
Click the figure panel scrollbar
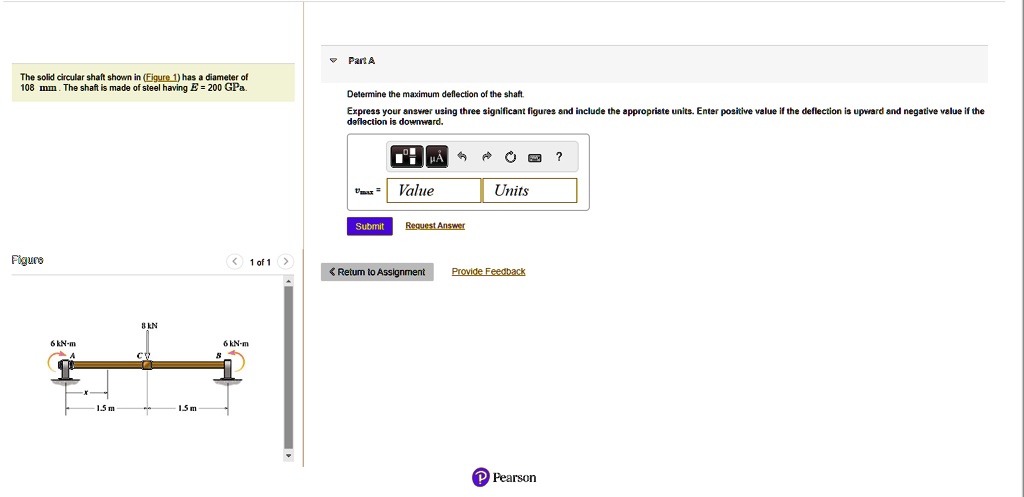pos(289,368)
